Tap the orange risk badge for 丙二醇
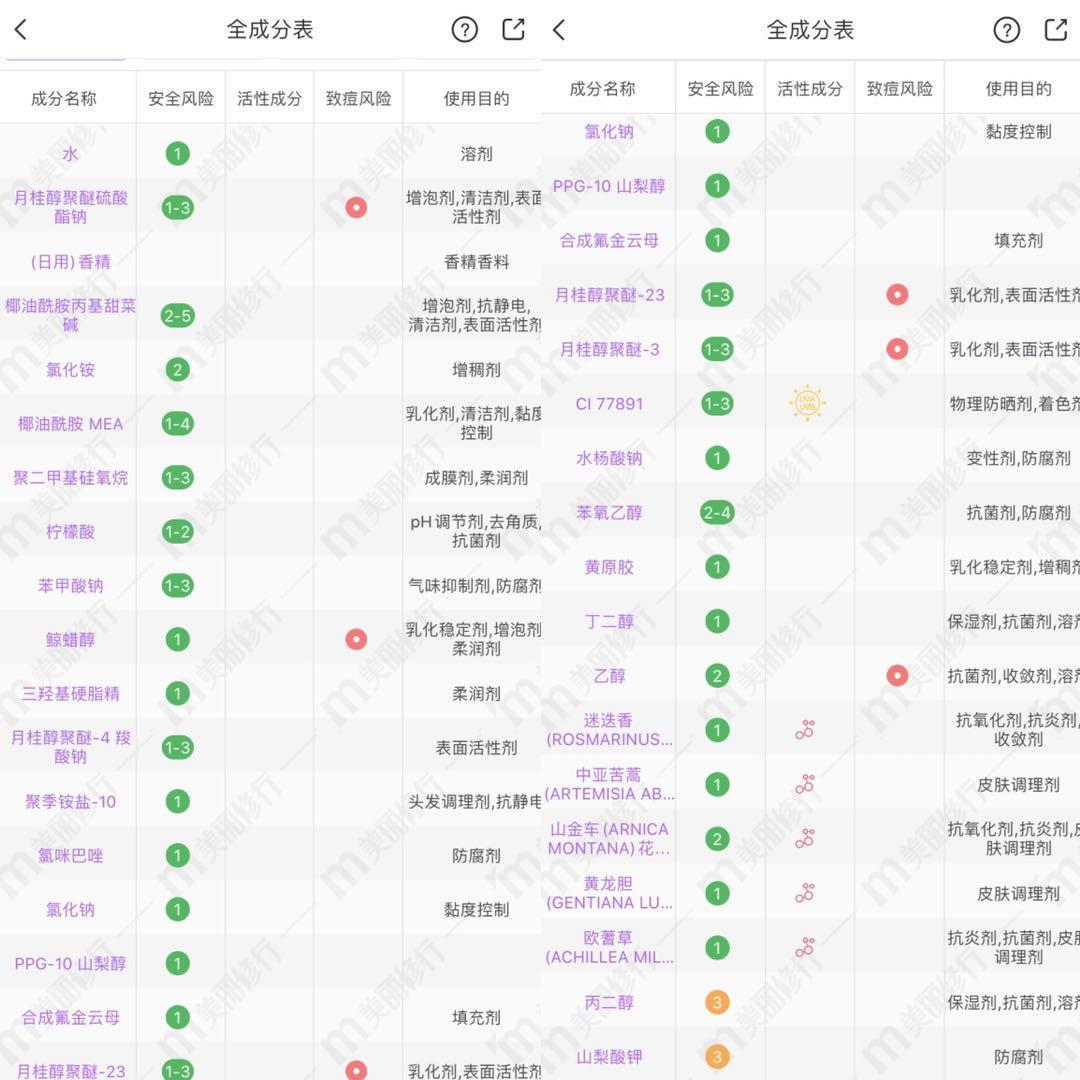1080x1080 pixels. point(717,1002)
